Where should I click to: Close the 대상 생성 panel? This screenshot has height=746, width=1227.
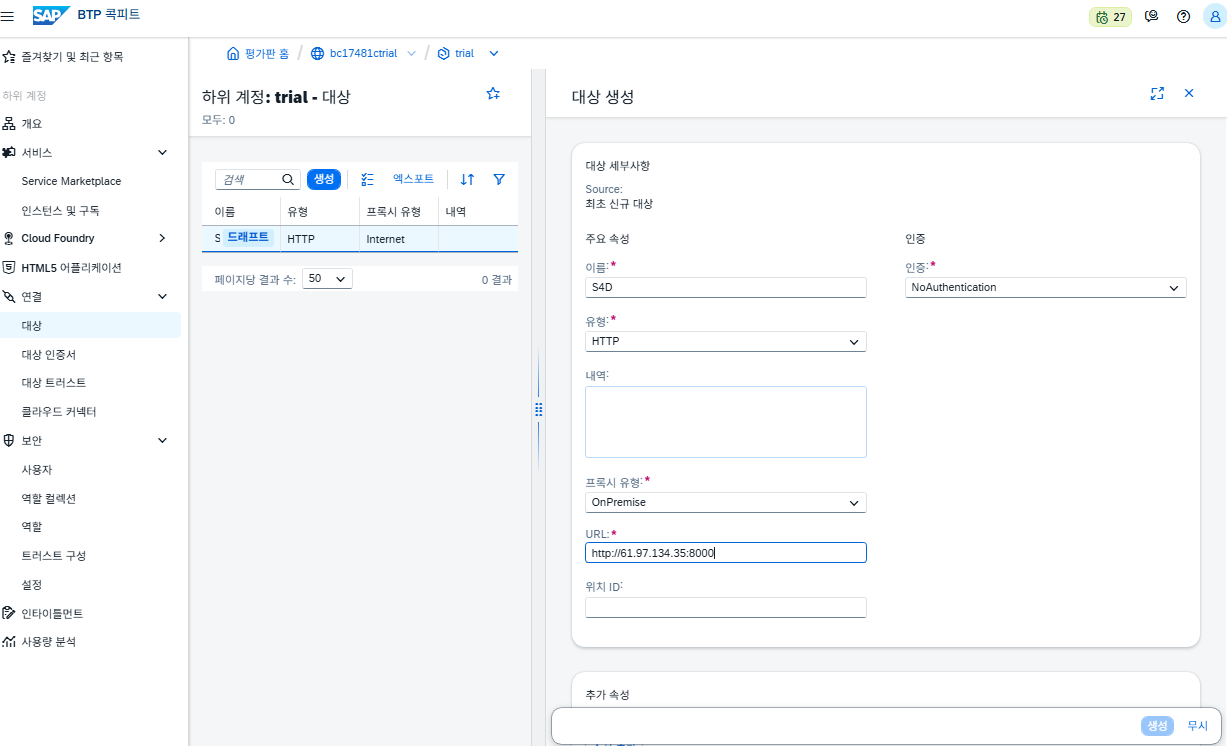click(x=1189, y=93)
